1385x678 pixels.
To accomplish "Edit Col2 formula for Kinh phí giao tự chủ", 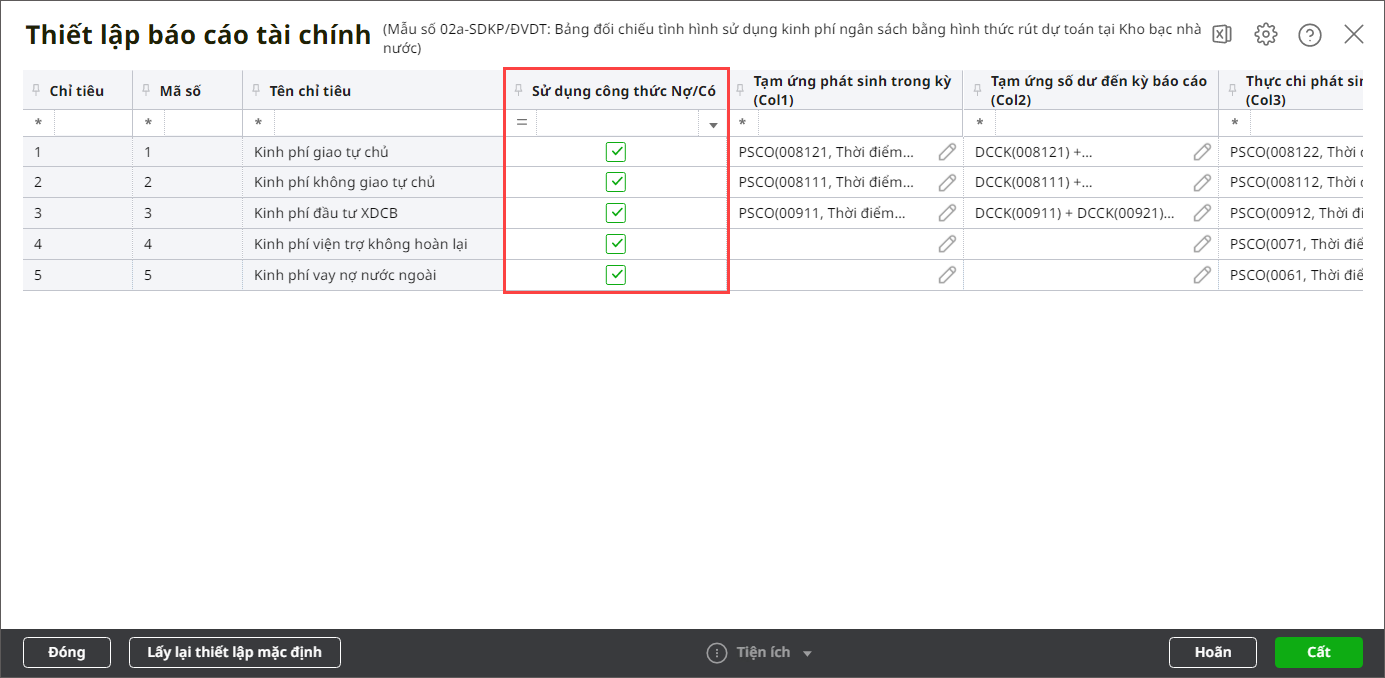I will click(x=1202, y=152).
